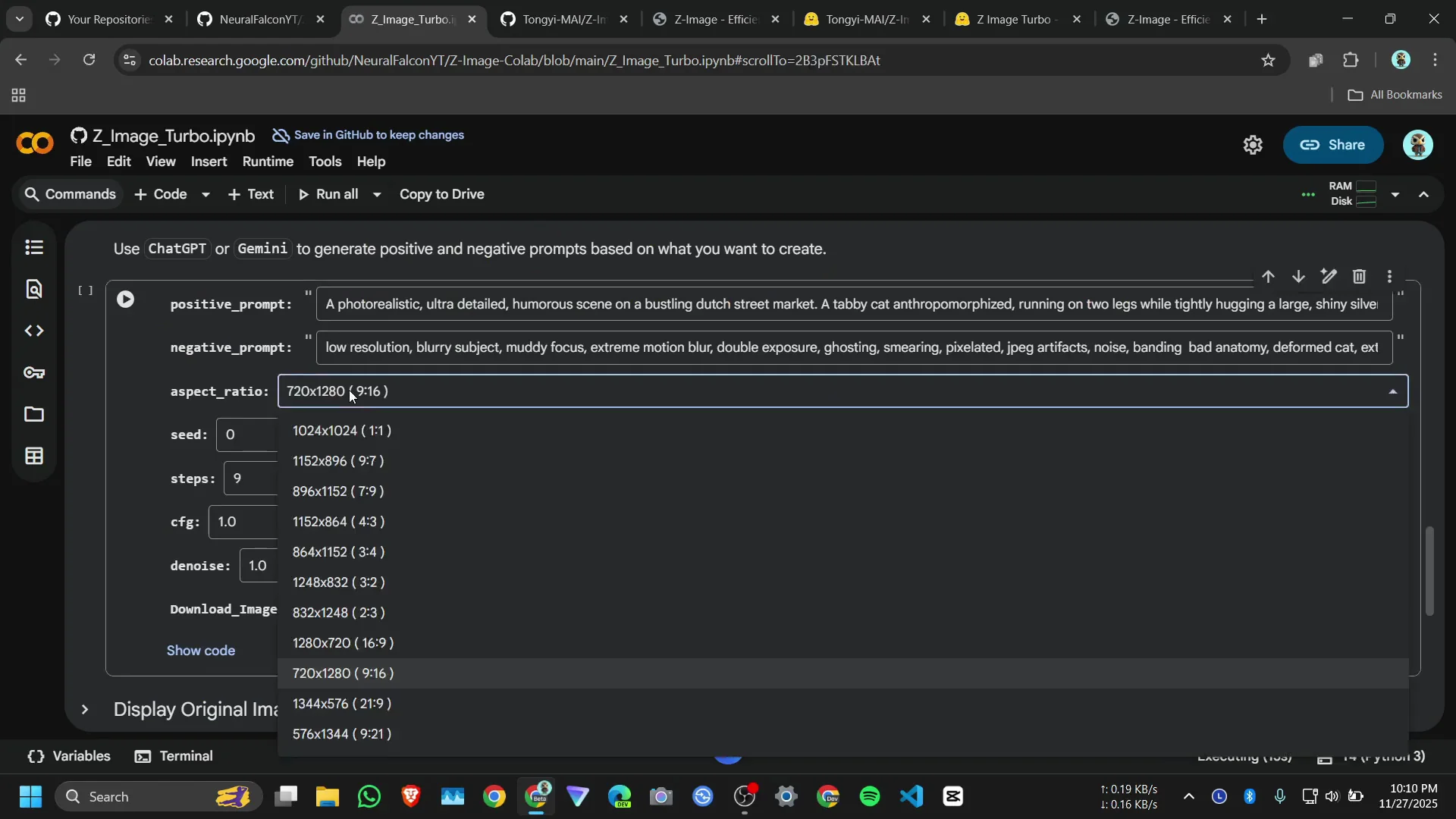Viewport: 1456px width, 819px height.
Task: Open the files folder icon in the sidebar
Action: pyautogui.click(x=34, y=414)
